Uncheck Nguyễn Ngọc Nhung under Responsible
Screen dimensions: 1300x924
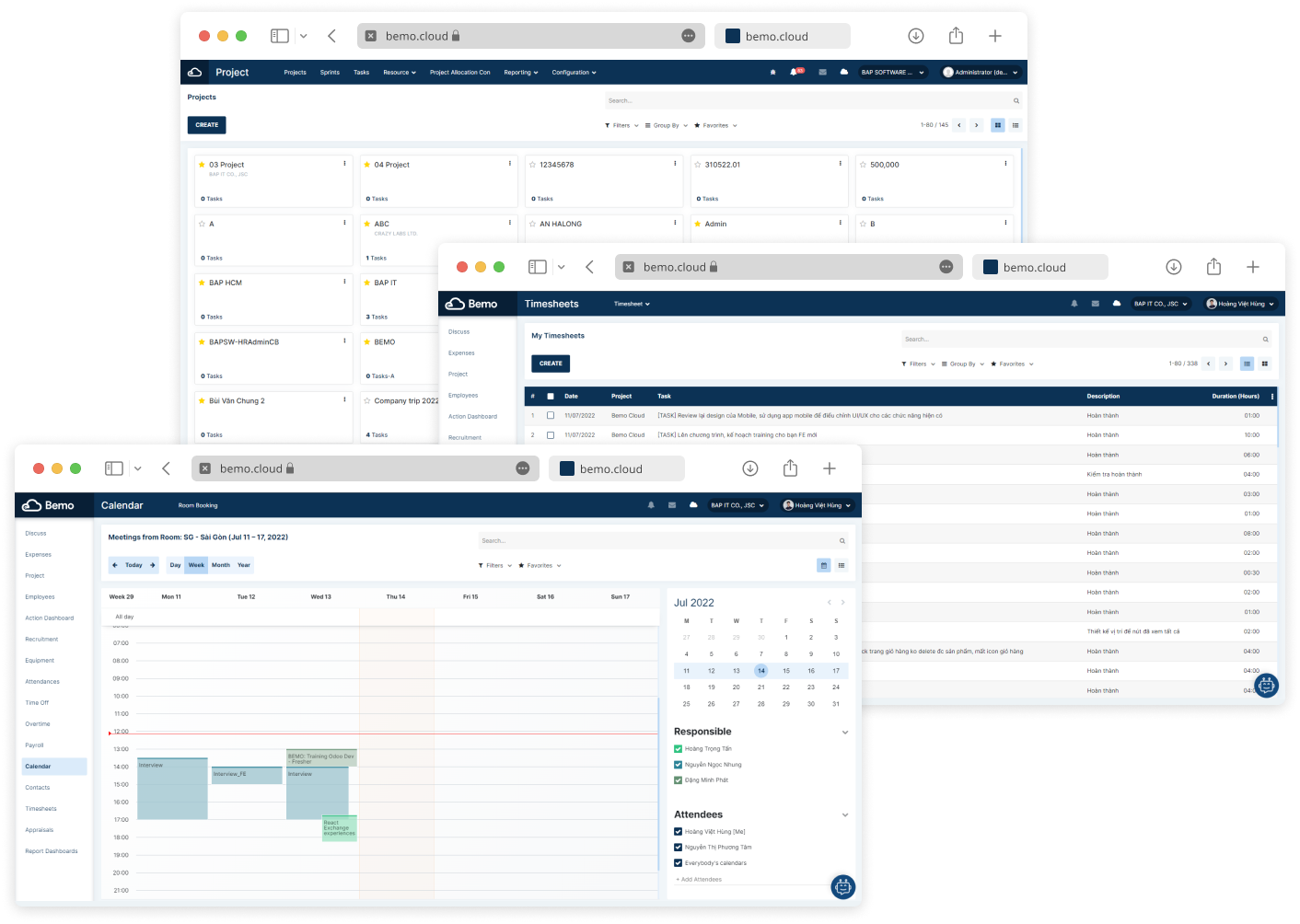click(x=679, y=765)
